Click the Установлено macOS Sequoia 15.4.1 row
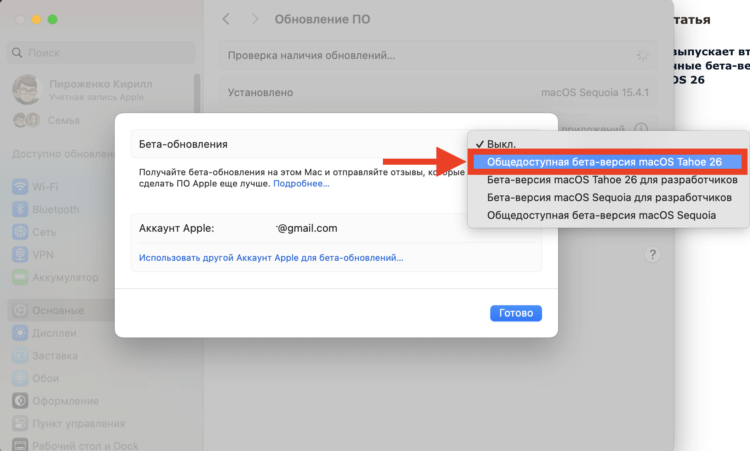The width and height of the screenshot is (750, 451). [438, 92]
